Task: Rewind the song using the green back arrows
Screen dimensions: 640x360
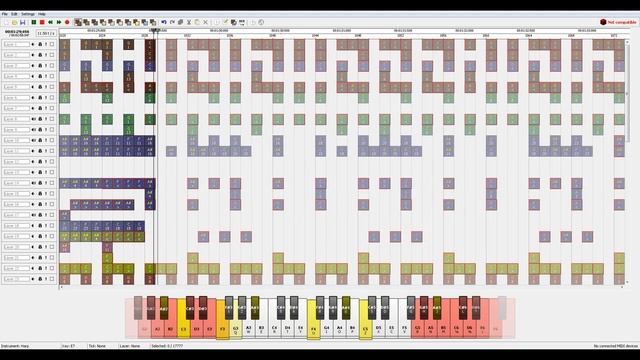Action: tap(50, 22)
